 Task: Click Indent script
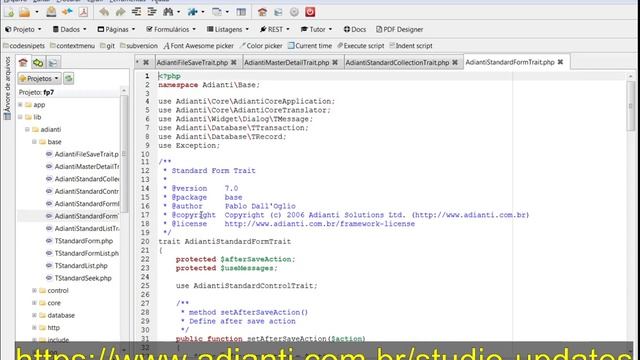pyautogui.click(x=411, y=46)
